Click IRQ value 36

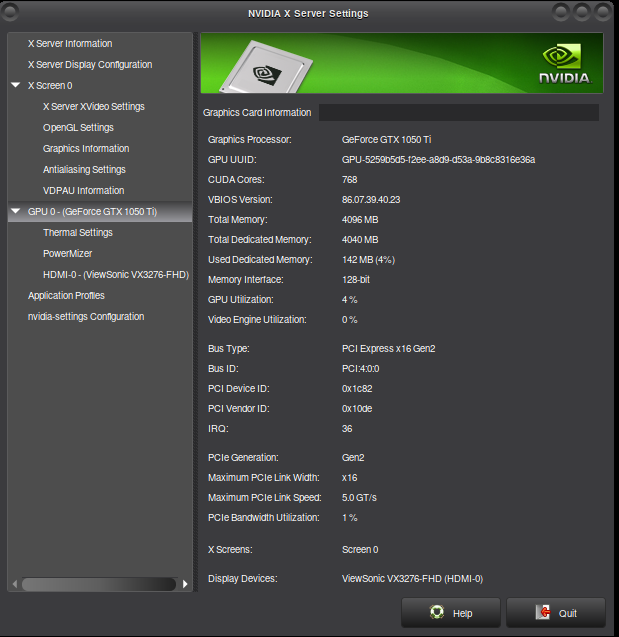click(347, 429)
